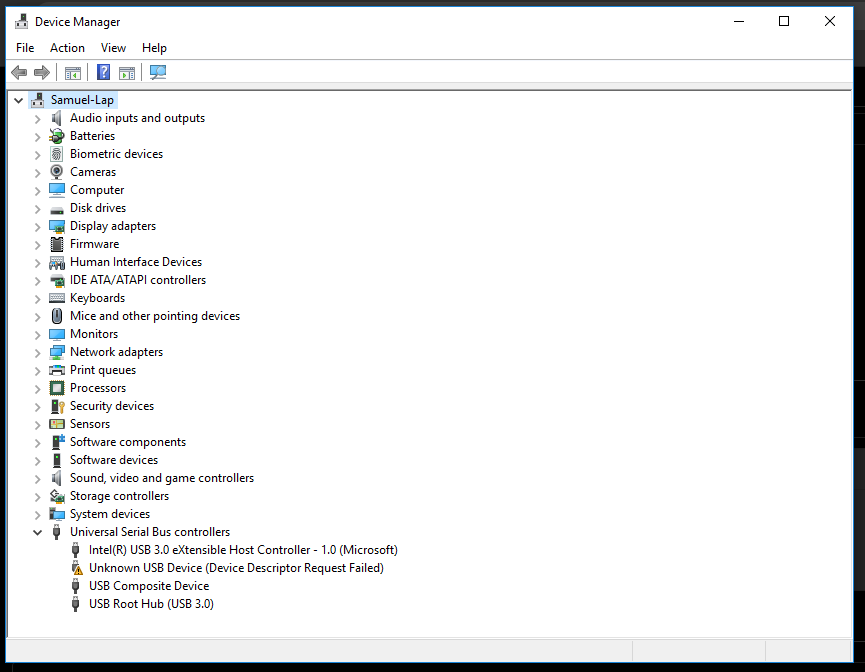Click the Forward arrow in toolbar
865x672 pixels.
(x=42, y=72)
